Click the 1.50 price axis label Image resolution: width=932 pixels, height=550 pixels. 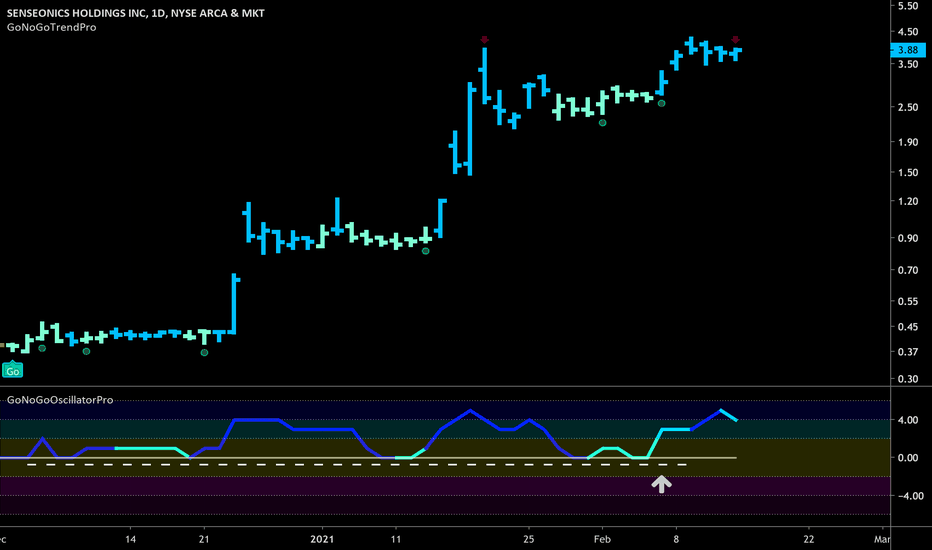point(908,172)
